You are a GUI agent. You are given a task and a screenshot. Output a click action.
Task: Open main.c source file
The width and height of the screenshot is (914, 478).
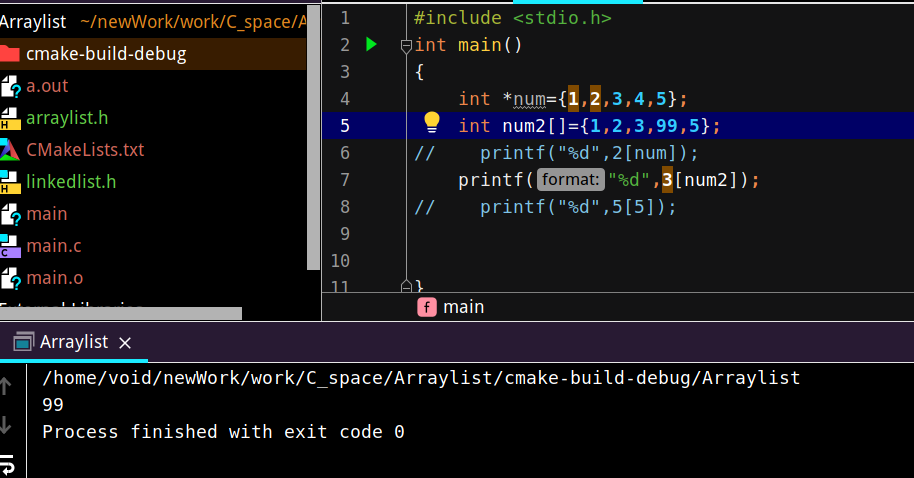pyautogui.click(x=54, y=246)
